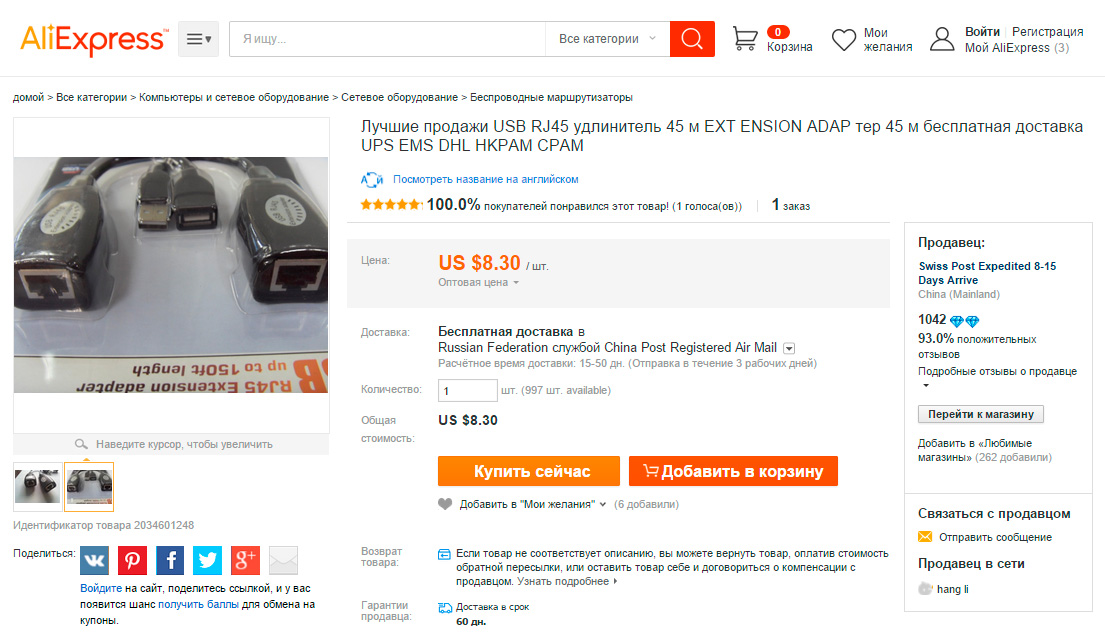
Task: Share on Facebook icon
Action: click(x=170, y=560)
